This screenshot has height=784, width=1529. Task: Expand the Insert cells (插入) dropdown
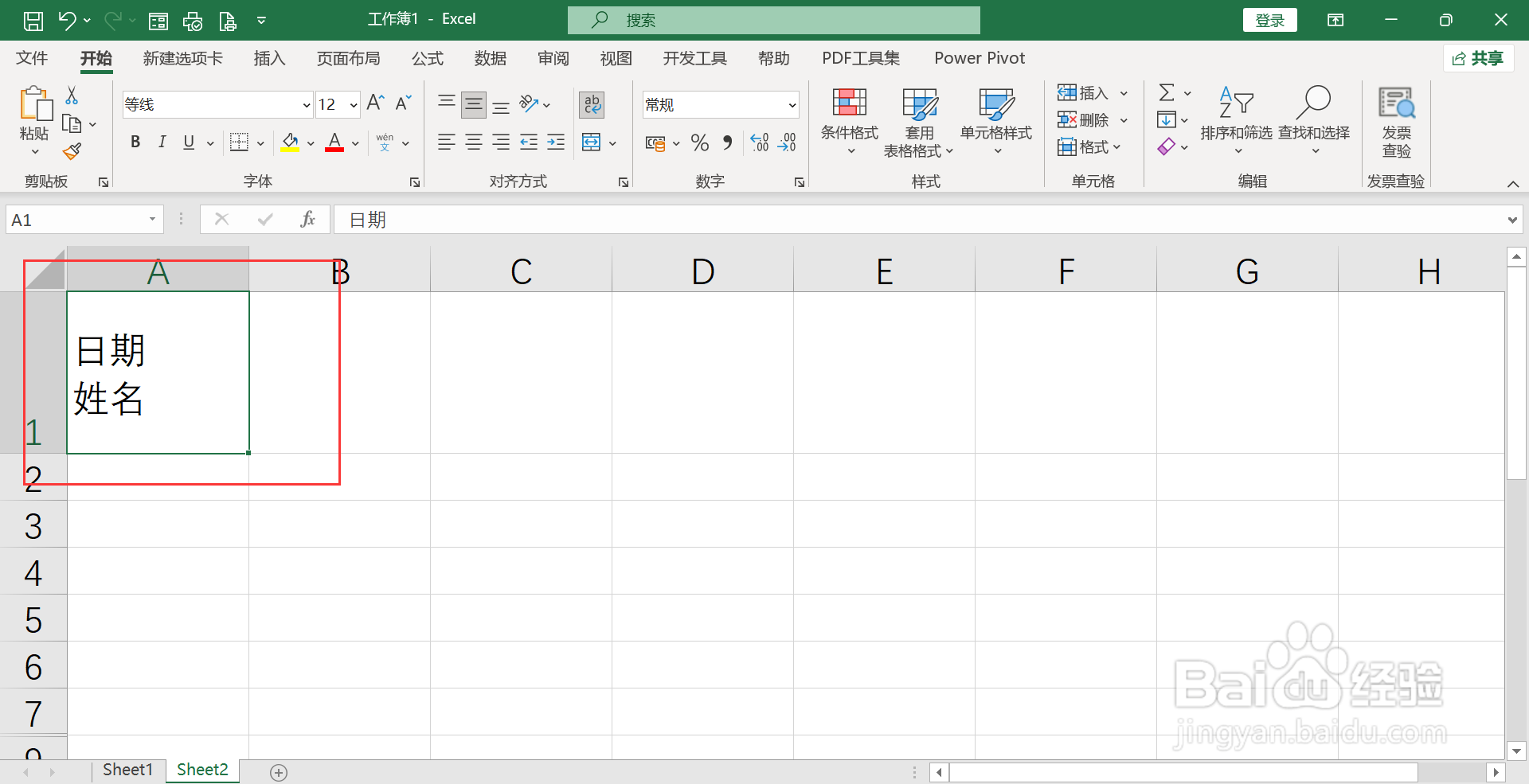pyautogui.click(x=1124, y=93)
